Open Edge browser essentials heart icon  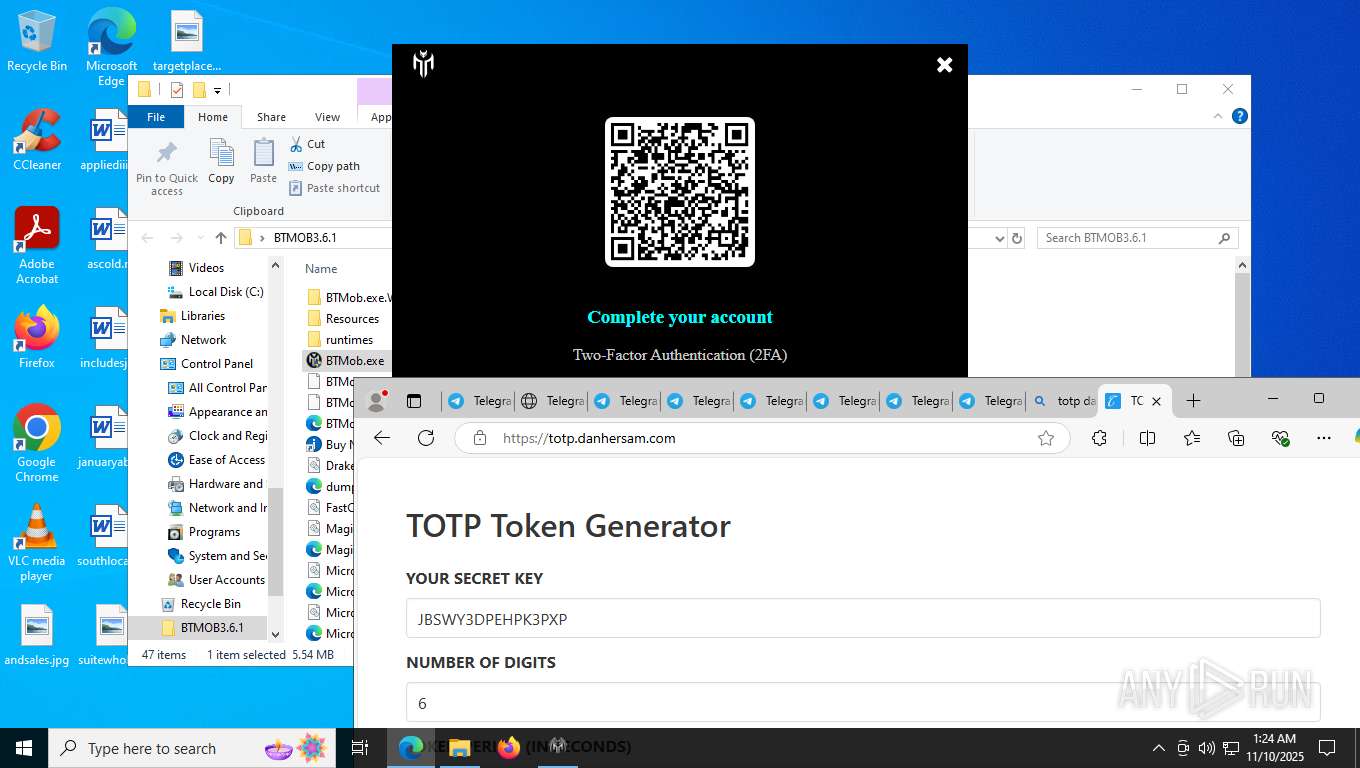click(x=1280, y=438)
